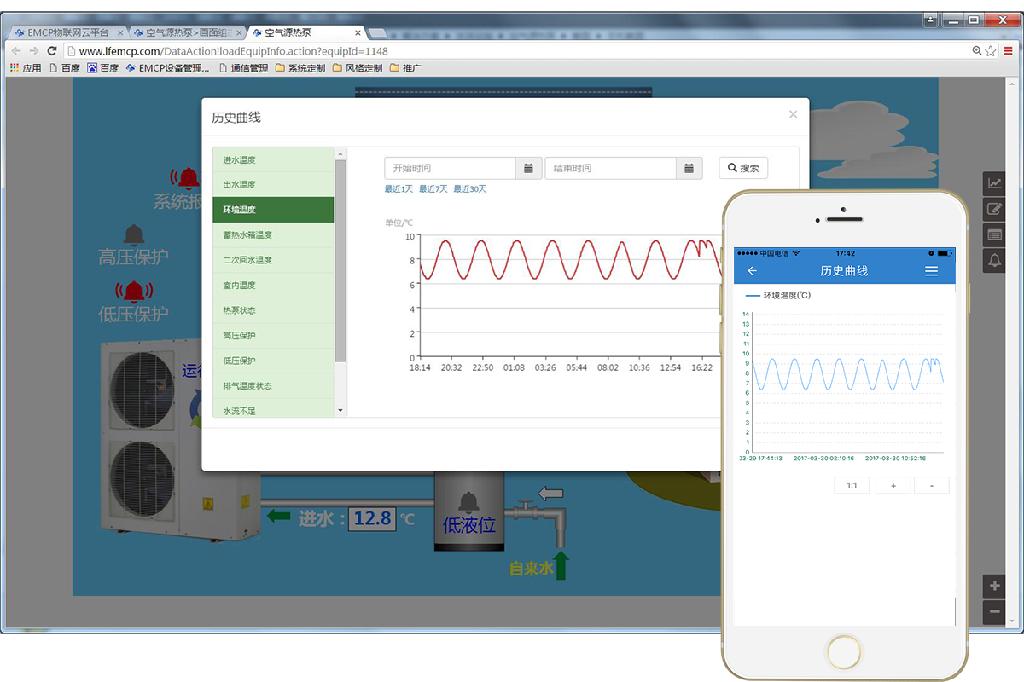
Task: Tap the - zoom button on phone chart
Action: click(x=931, y=485)
